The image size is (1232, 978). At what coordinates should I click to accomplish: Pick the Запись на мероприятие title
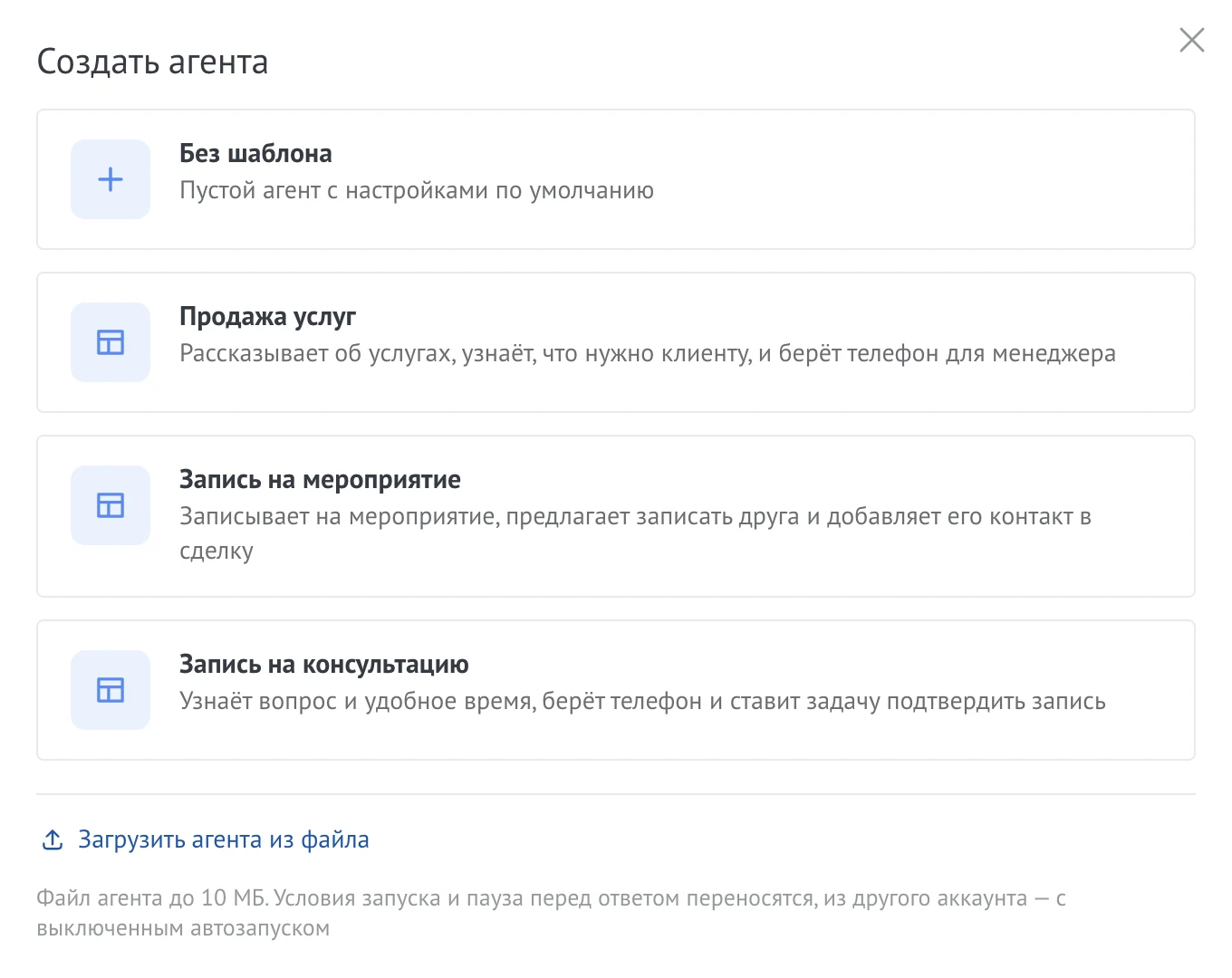click(x=320, y=480)
